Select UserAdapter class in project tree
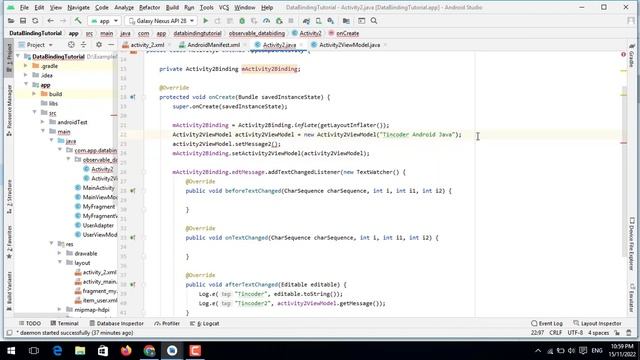The height and width of the screenshot is (360, 640). 98,225
